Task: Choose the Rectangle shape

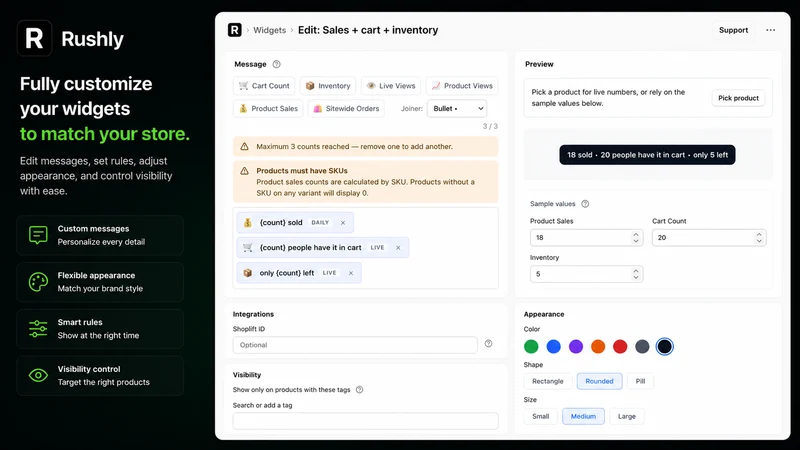Action: point(548,381)
